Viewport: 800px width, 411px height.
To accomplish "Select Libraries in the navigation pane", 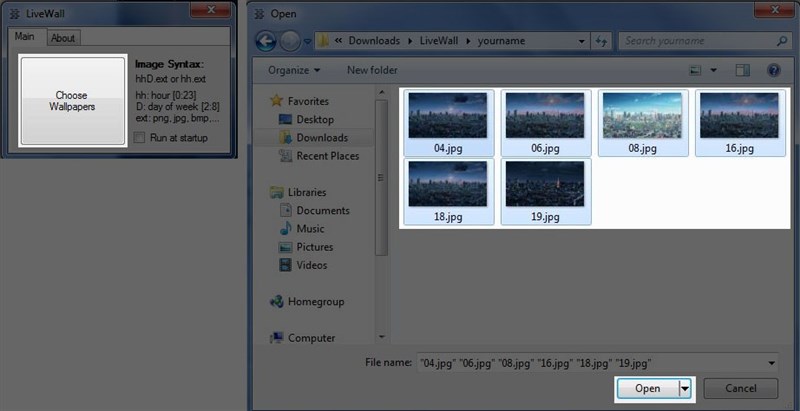I will point(307,192).
